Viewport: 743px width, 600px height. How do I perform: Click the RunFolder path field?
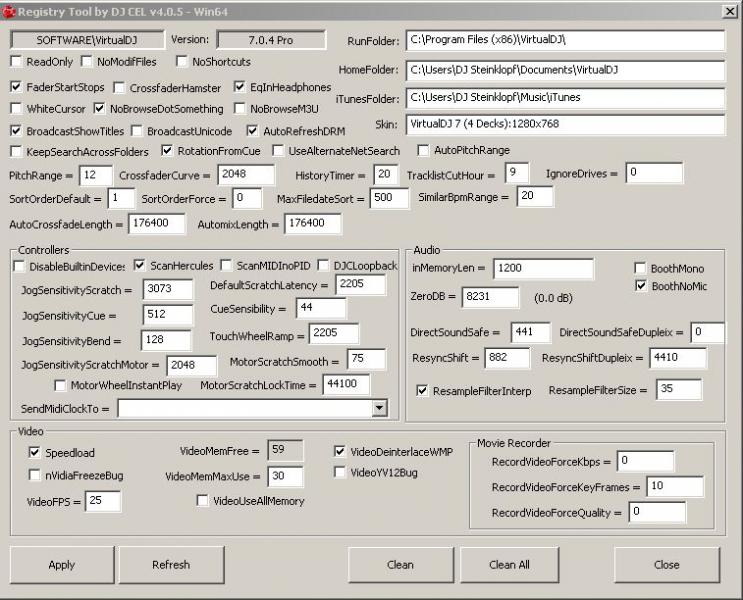[565, 40]
